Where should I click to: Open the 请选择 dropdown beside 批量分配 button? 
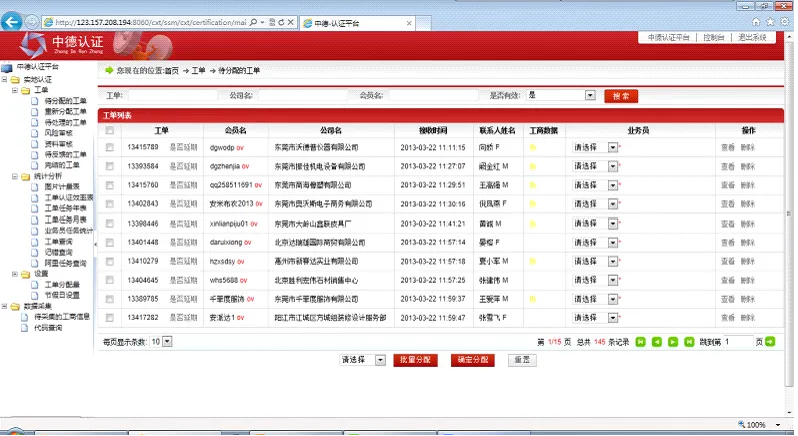pos(363,360)
